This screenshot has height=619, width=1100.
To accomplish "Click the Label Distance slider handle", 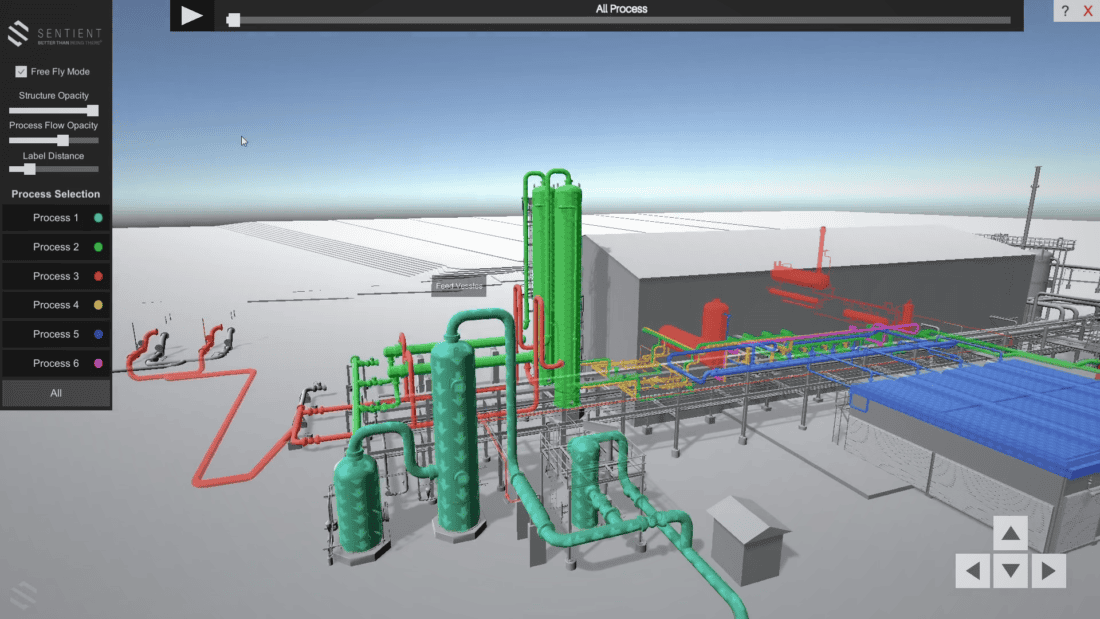I will pos(28,169).
